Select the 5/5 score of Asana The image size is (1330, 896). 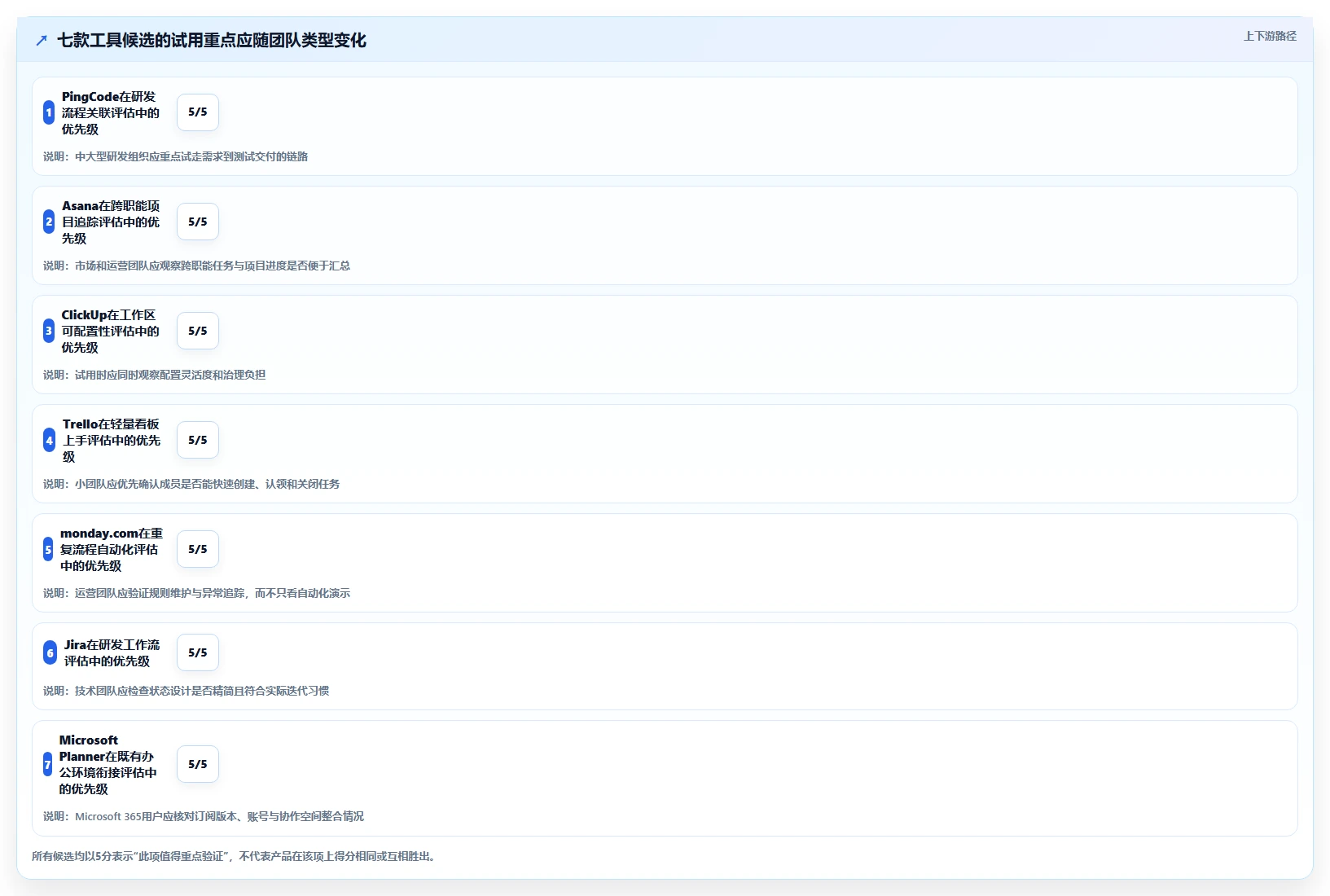tap(198, 222)
